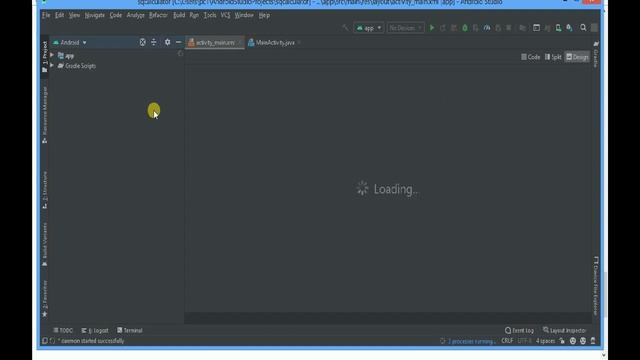
Task: Open the Refactor menu
Action: 158,15
